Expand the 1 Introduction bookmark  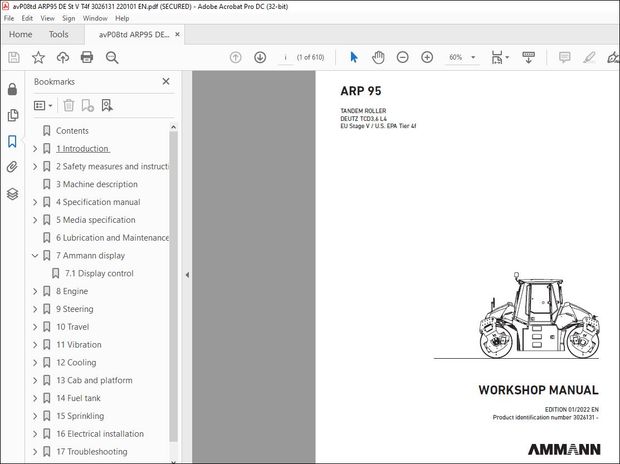pyautogui.click(x=35, y=149)
